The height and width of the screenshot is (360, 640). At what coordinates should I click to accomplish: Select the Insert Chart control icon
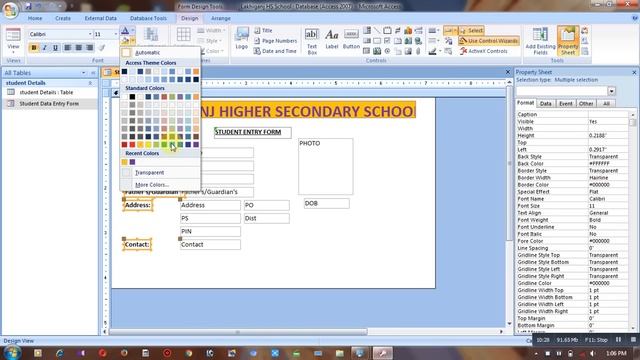click(408, 31)
